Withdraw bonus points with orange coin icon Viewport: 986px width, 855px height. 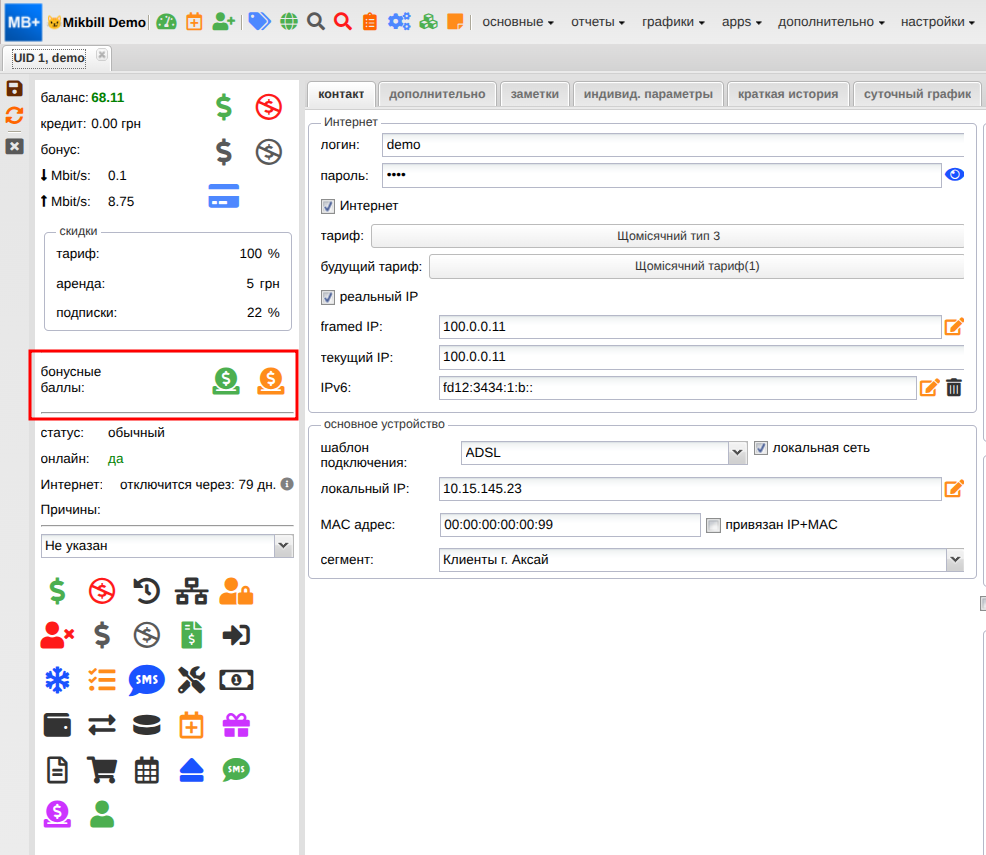[271, 381]
